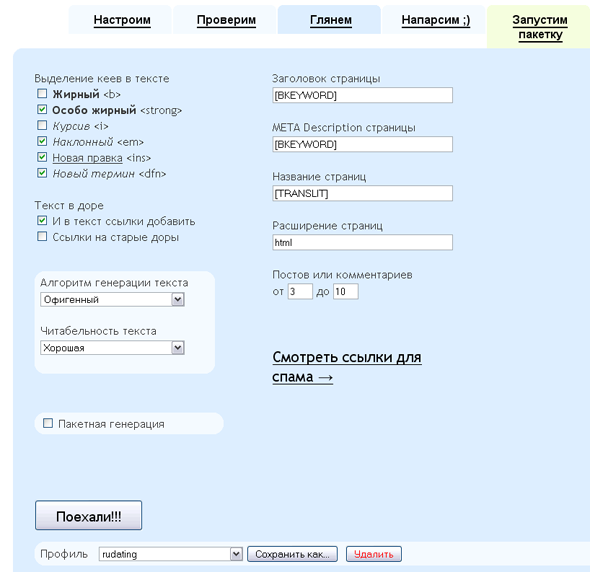The height and width of the screenshot is (572, 590).
Task: Uncheck Новая правка <ins> checkbox
Action: (42, 157)
